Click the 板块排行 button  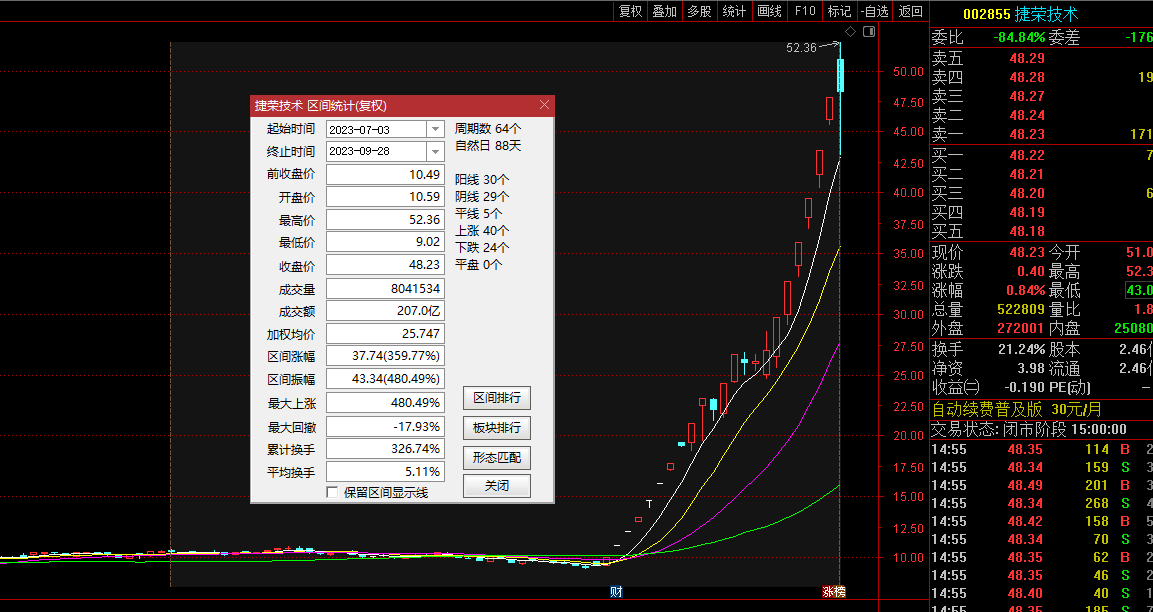click(x=496, y=428)
